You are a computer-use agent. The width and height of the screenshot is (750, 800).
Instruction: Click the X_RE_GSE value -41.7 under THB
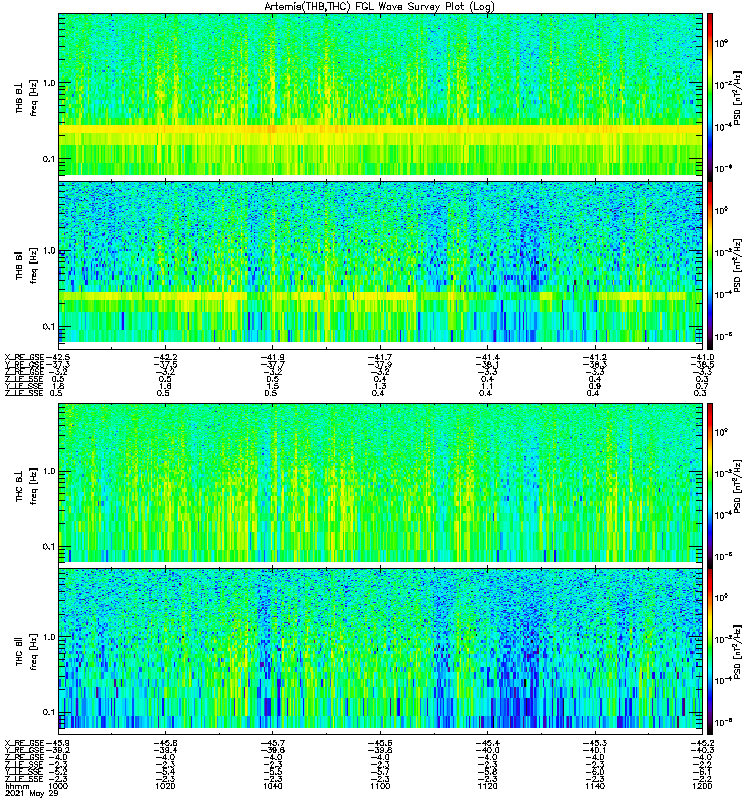point(380,357)
